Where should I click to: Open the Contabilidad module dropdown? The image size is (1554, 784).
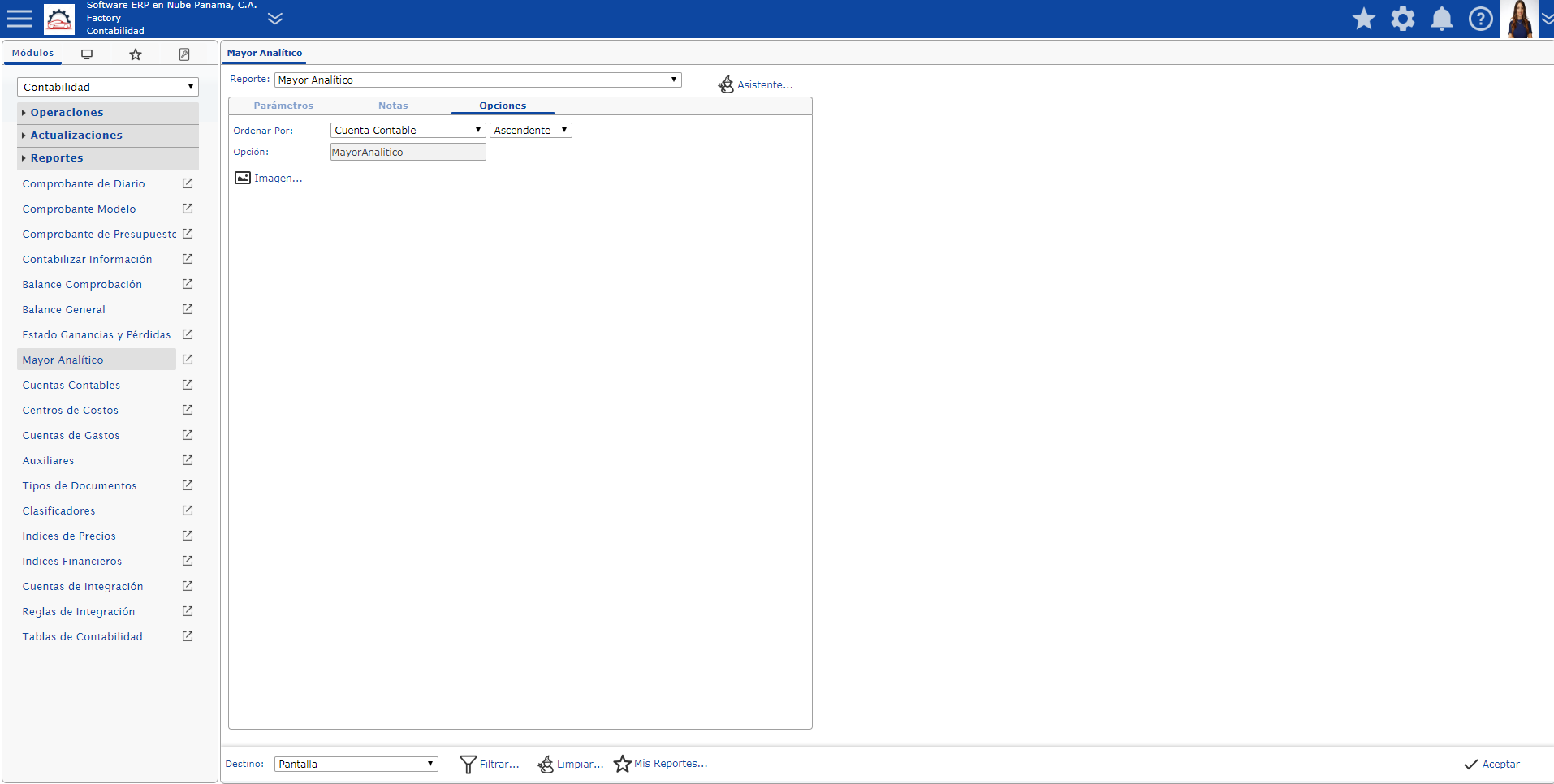pyautogui.click(x=107, y=87)
